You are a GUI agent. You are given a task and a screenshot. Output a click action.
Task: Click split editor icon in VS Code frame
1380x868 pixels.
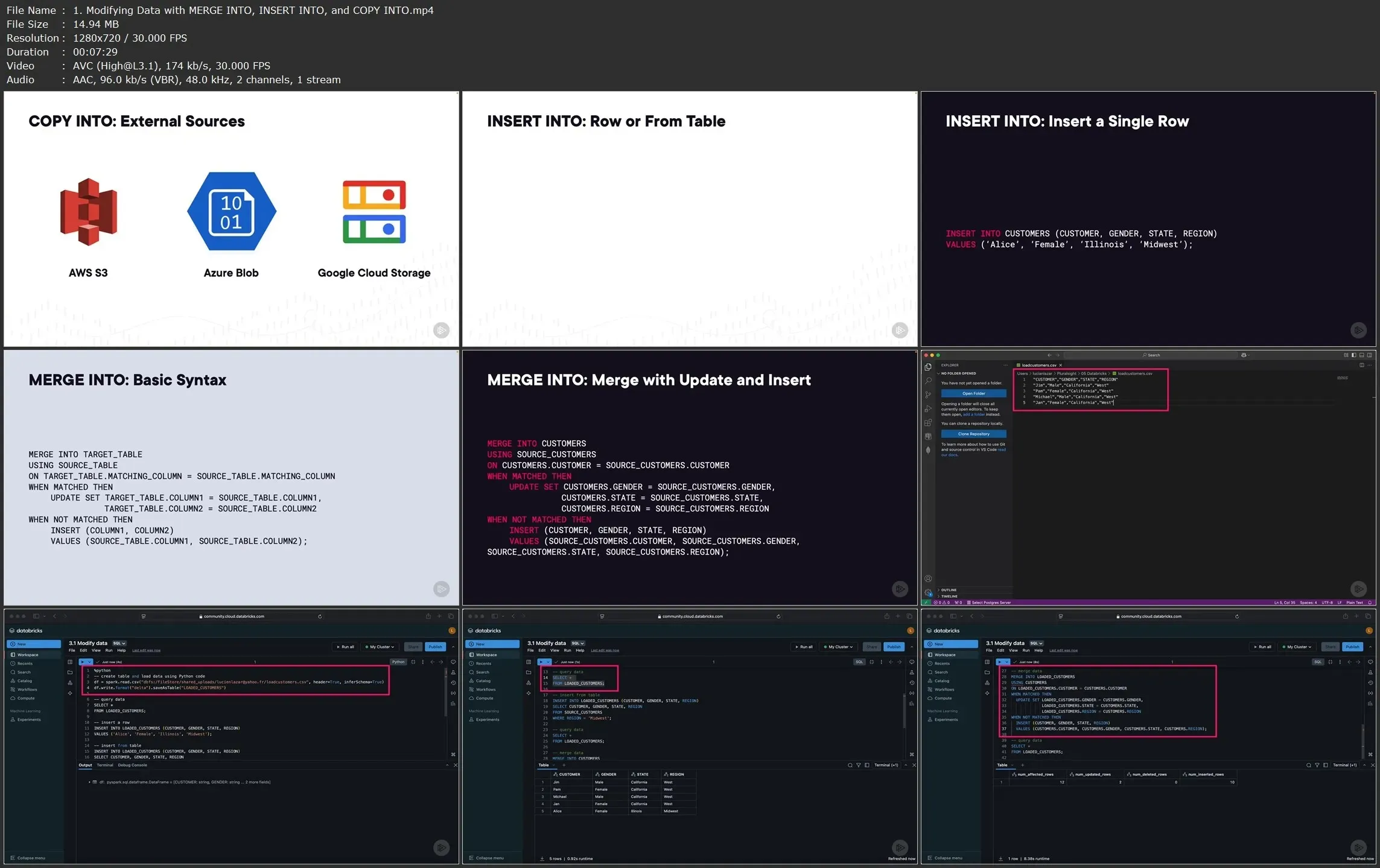tap(1361, 365)
